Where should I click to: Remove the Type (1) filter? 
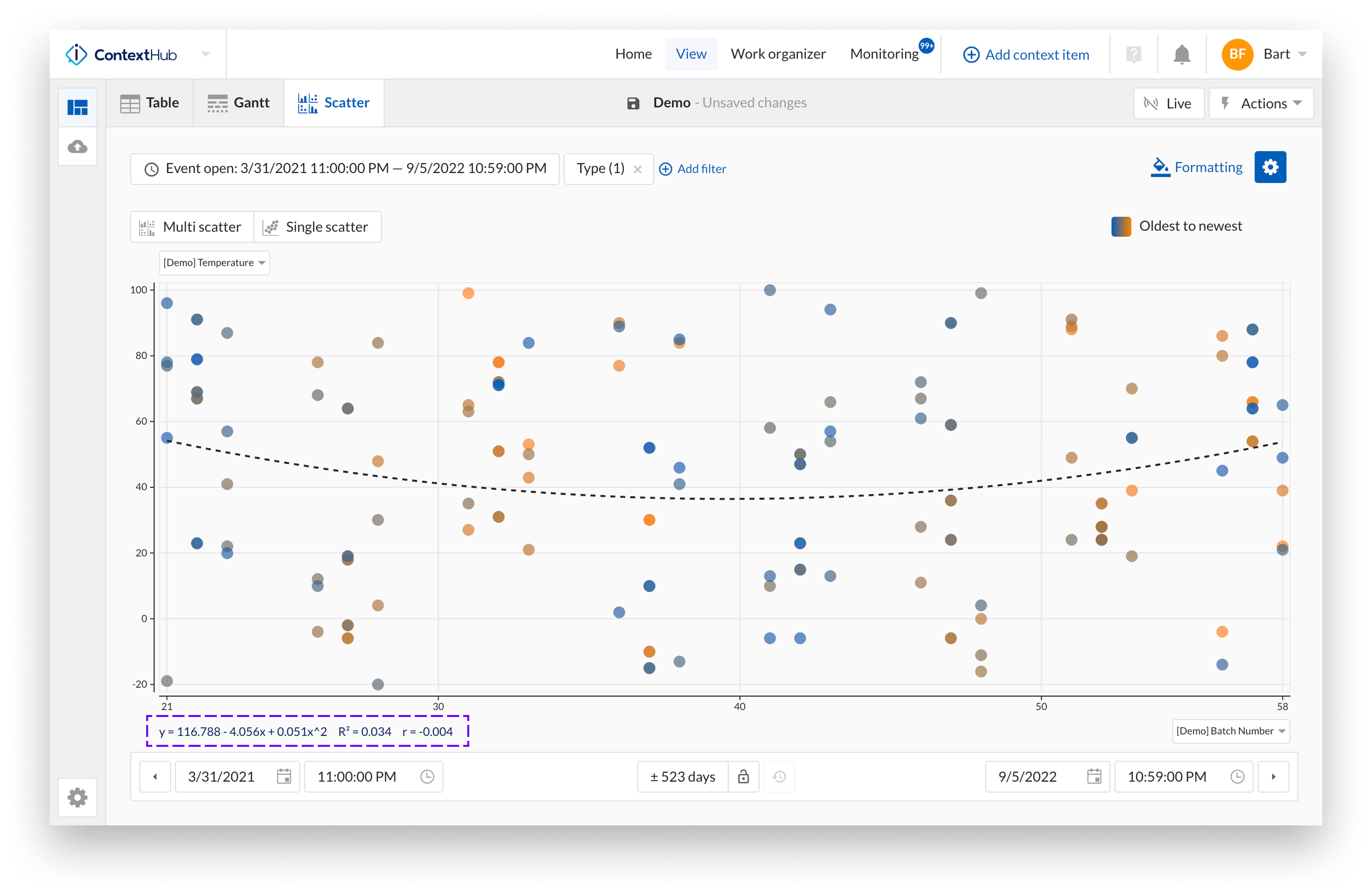(x=638, y=169)
